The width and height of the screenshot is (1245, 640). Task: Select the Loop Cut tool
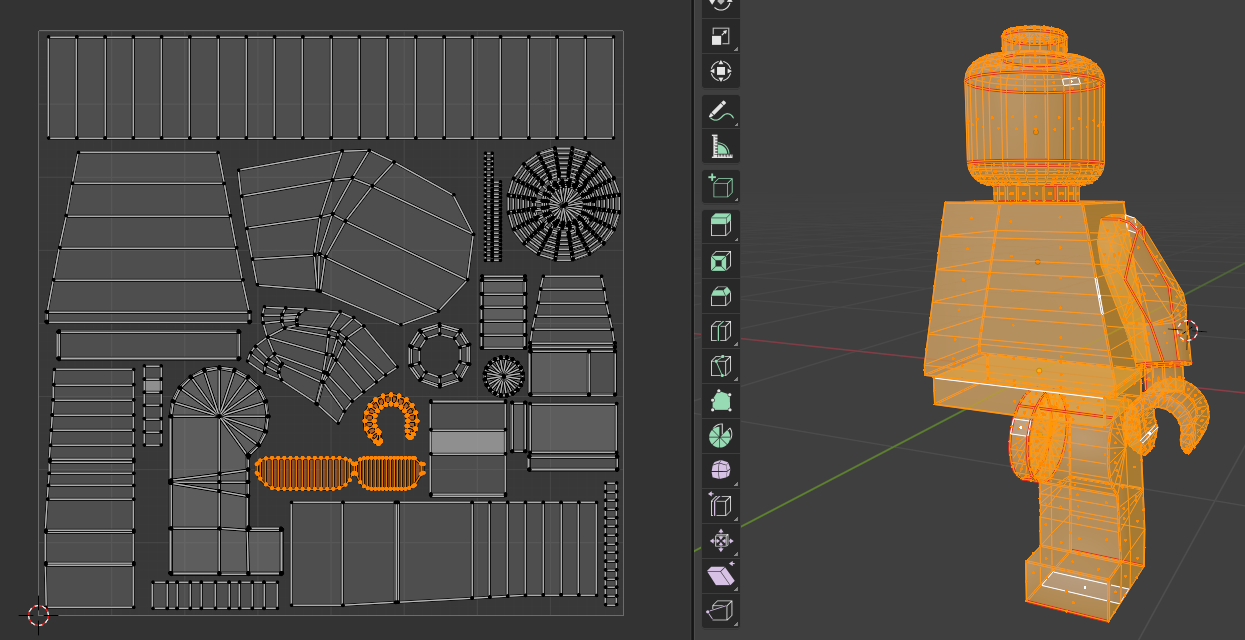(x=721, y=330)
